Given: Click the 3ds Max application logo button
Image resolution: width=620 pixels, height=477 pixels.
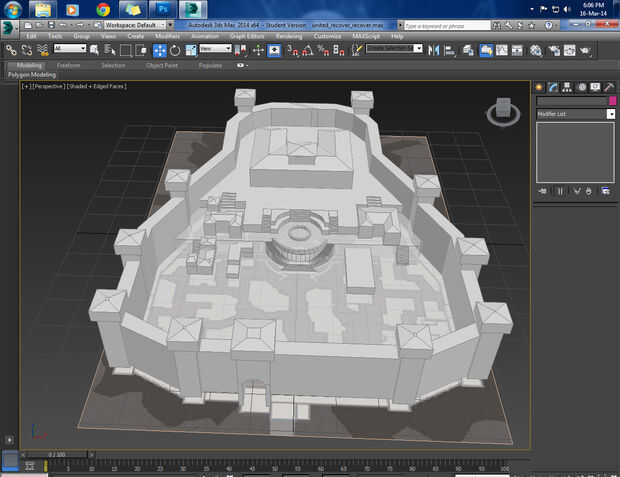Looking at the screenshot, I should pos(9,24).
